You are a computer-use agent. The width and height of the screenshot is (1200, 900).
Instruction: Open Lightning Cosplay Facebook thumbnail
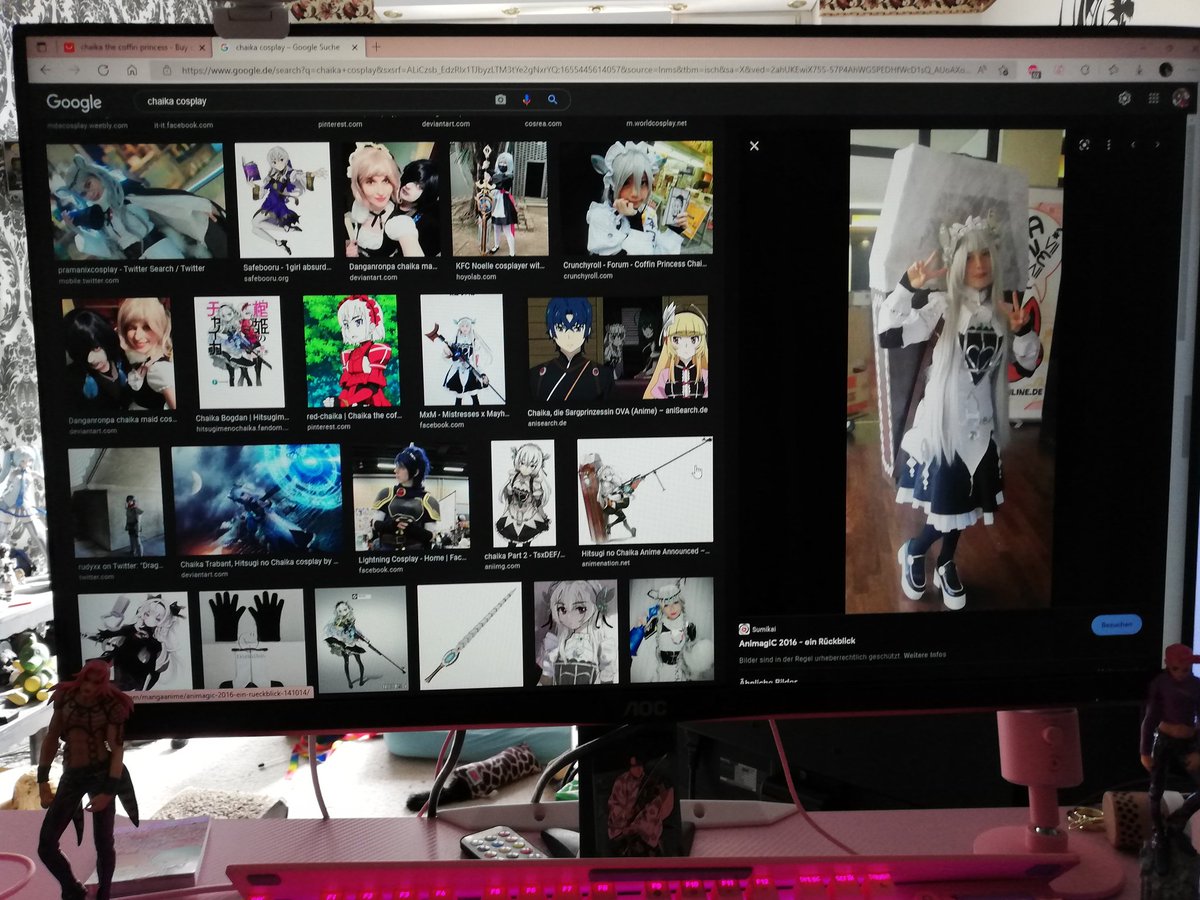[411, 497]
